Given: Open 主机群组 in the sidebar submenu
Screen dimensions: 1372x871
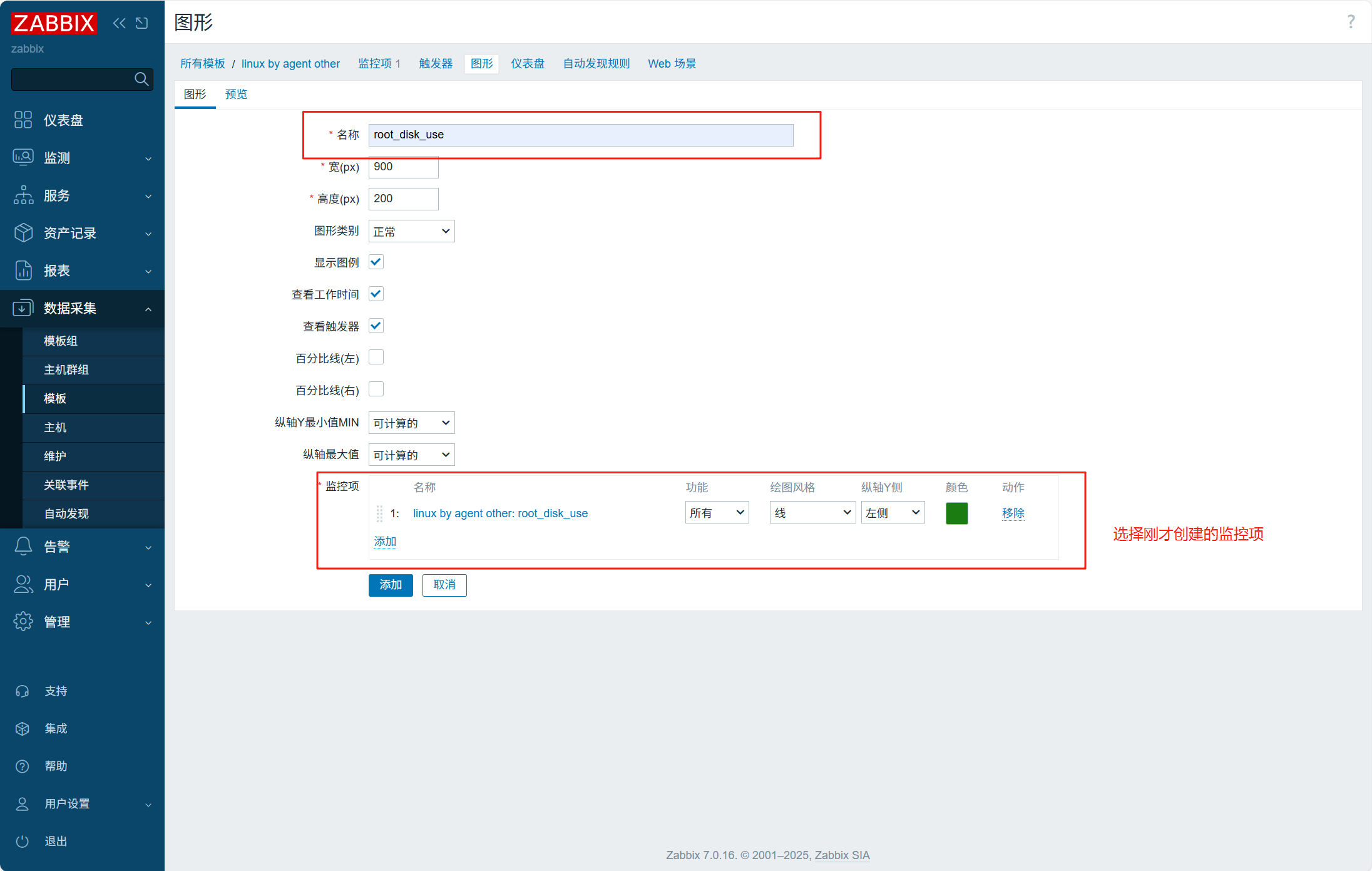Looking at the screenshot, I should (93, 369).
